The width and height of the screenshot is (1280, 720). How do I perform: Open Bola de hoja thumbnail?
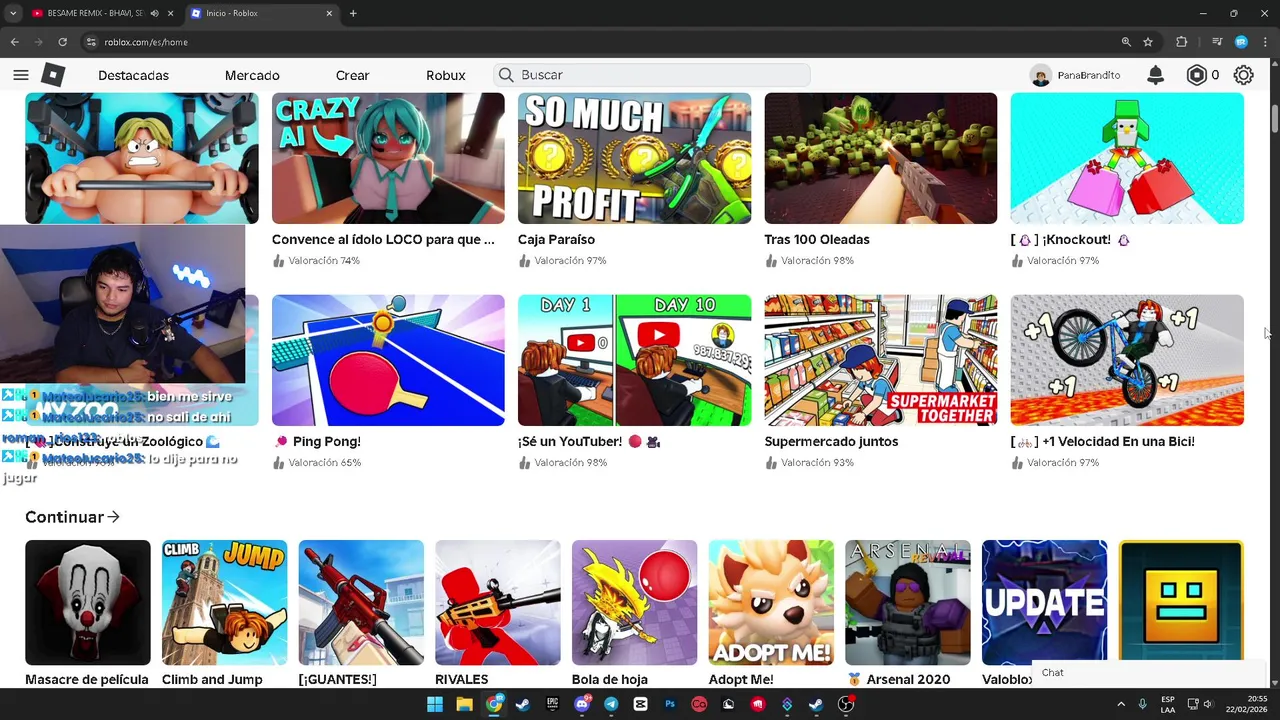point(634,602)
